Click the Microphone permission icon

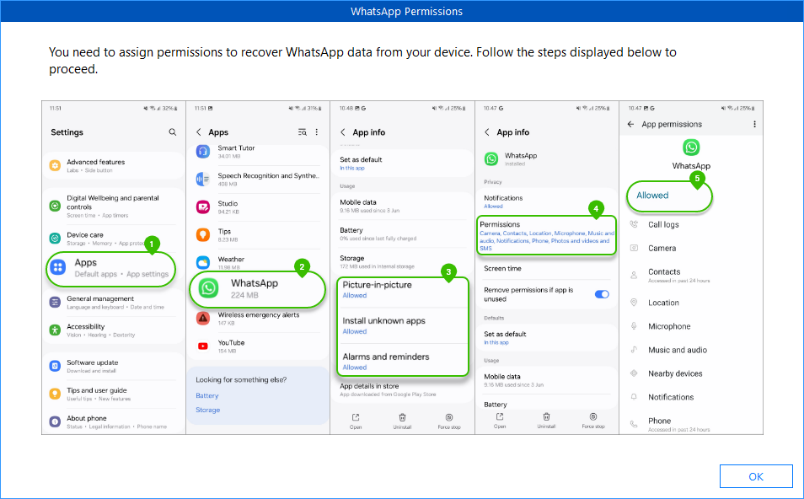point(634,326)
